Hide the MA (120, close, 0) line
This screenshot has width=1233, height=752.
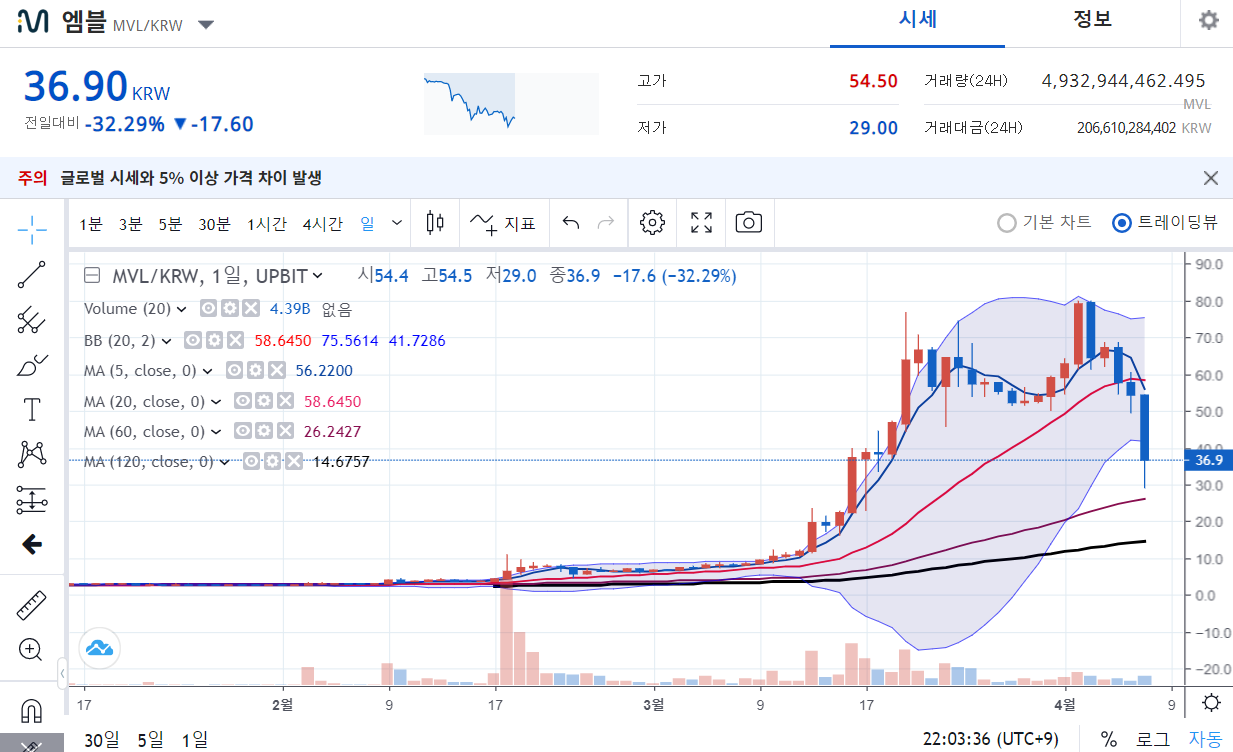pyautogui.click(x=253, y=461)
